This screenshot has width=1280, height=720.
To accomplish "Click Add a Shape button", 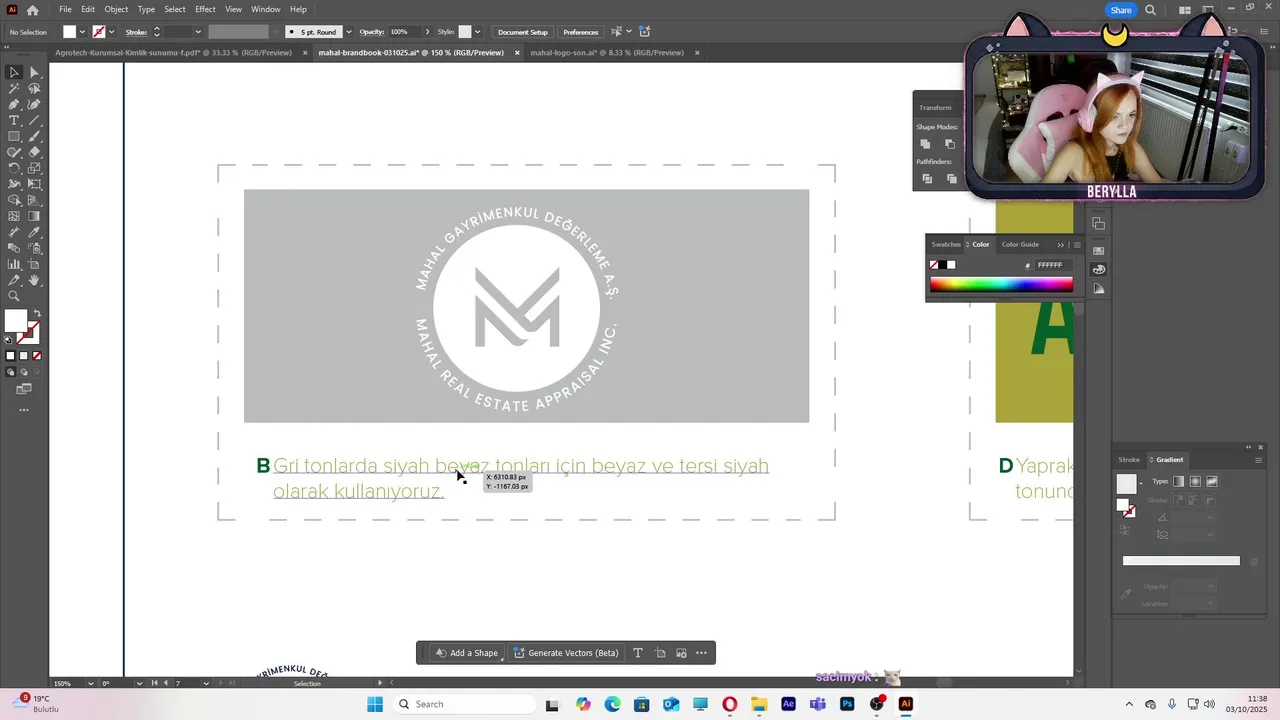I will click(466, 653).
